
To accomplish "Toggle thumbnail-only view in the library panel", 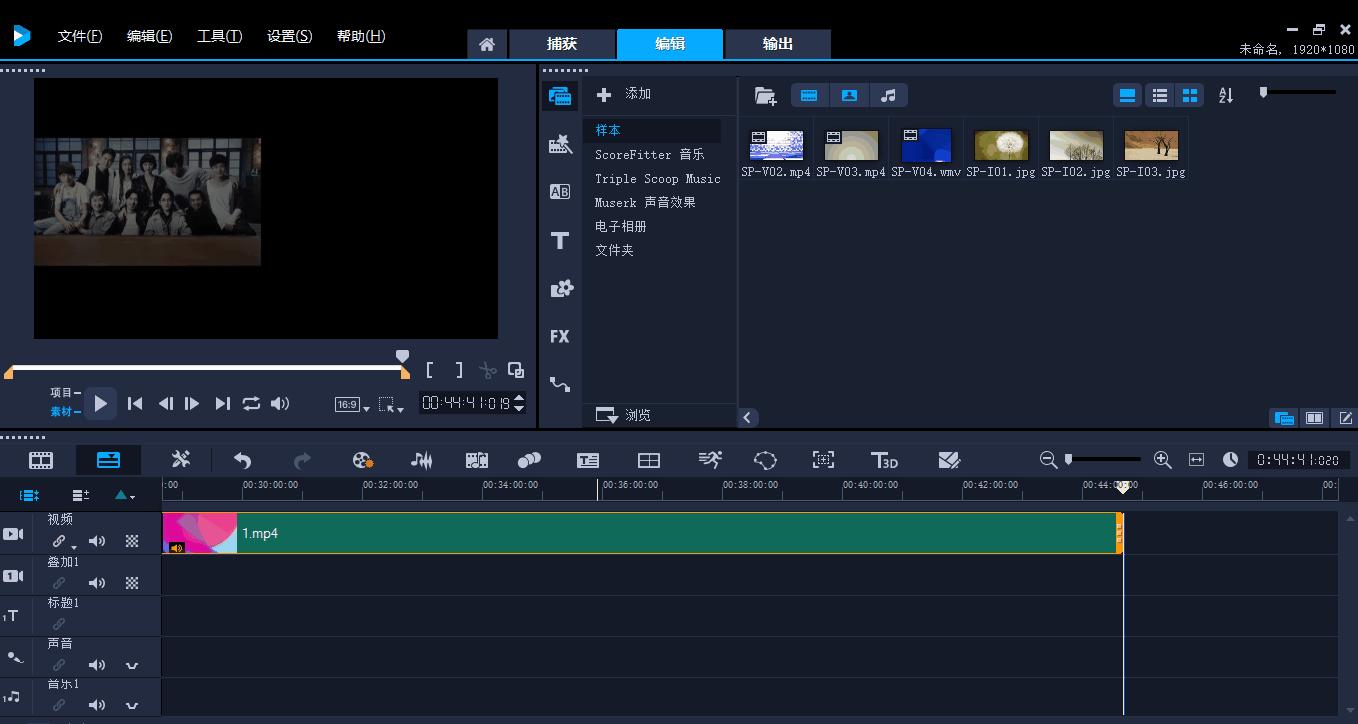I will [1189, 95].
